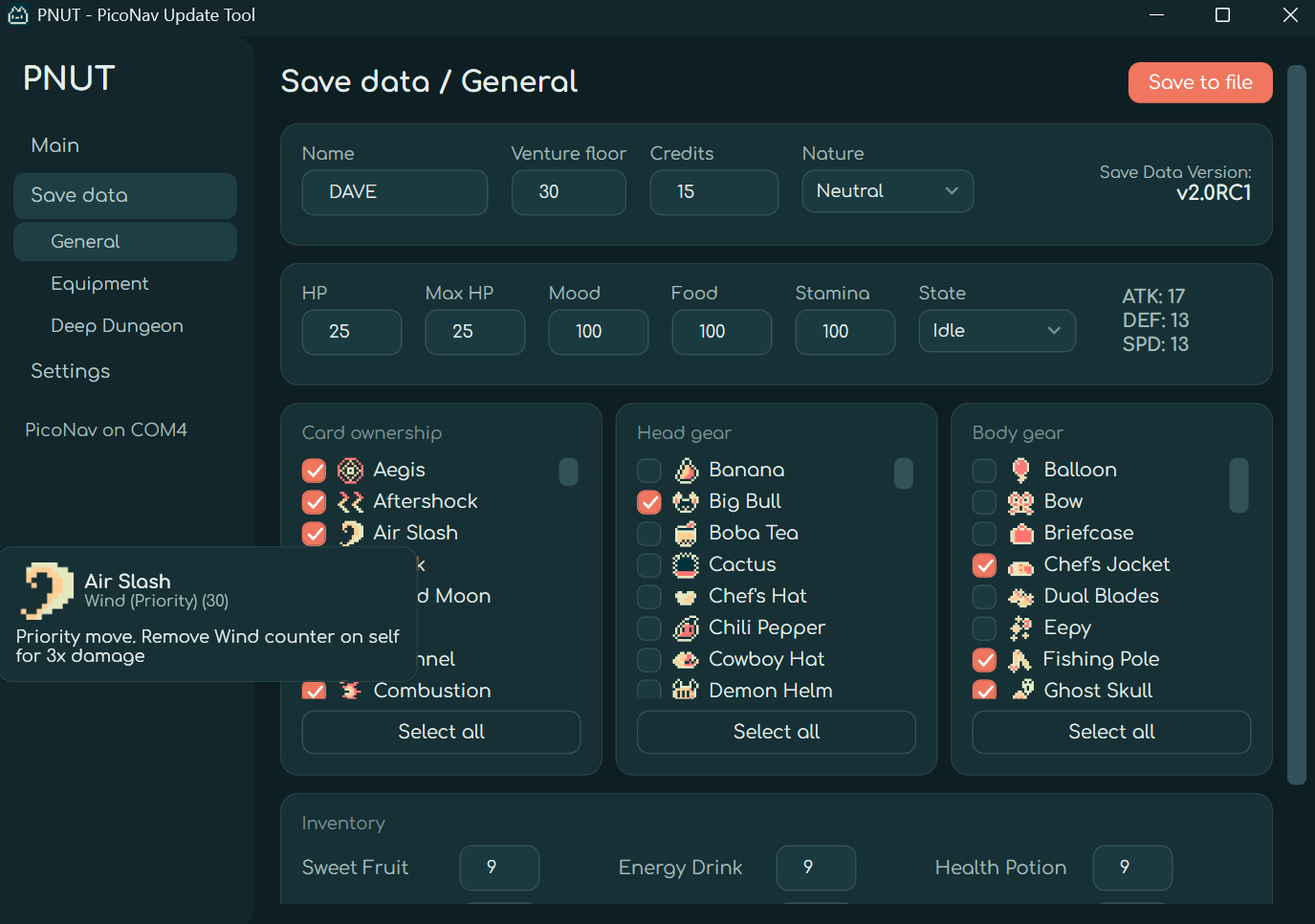Click the Briefcase body gear icon
1315x924 pixels.
[1021, 533]
